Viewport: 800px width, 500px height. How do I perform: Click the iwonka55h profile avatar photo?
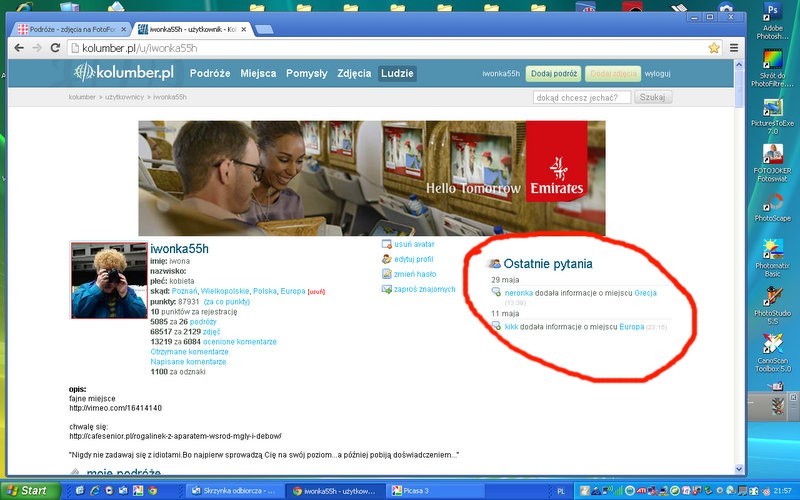click(x=108, y=280)
